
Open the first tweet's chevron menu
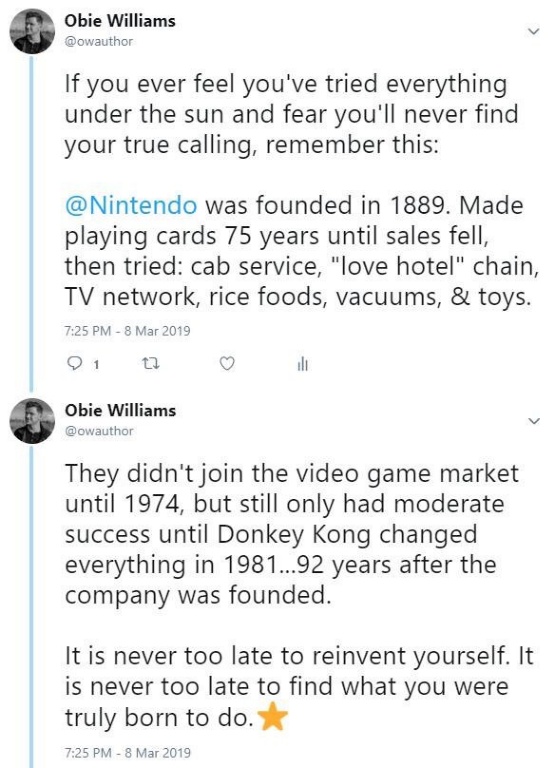point(533,31)
